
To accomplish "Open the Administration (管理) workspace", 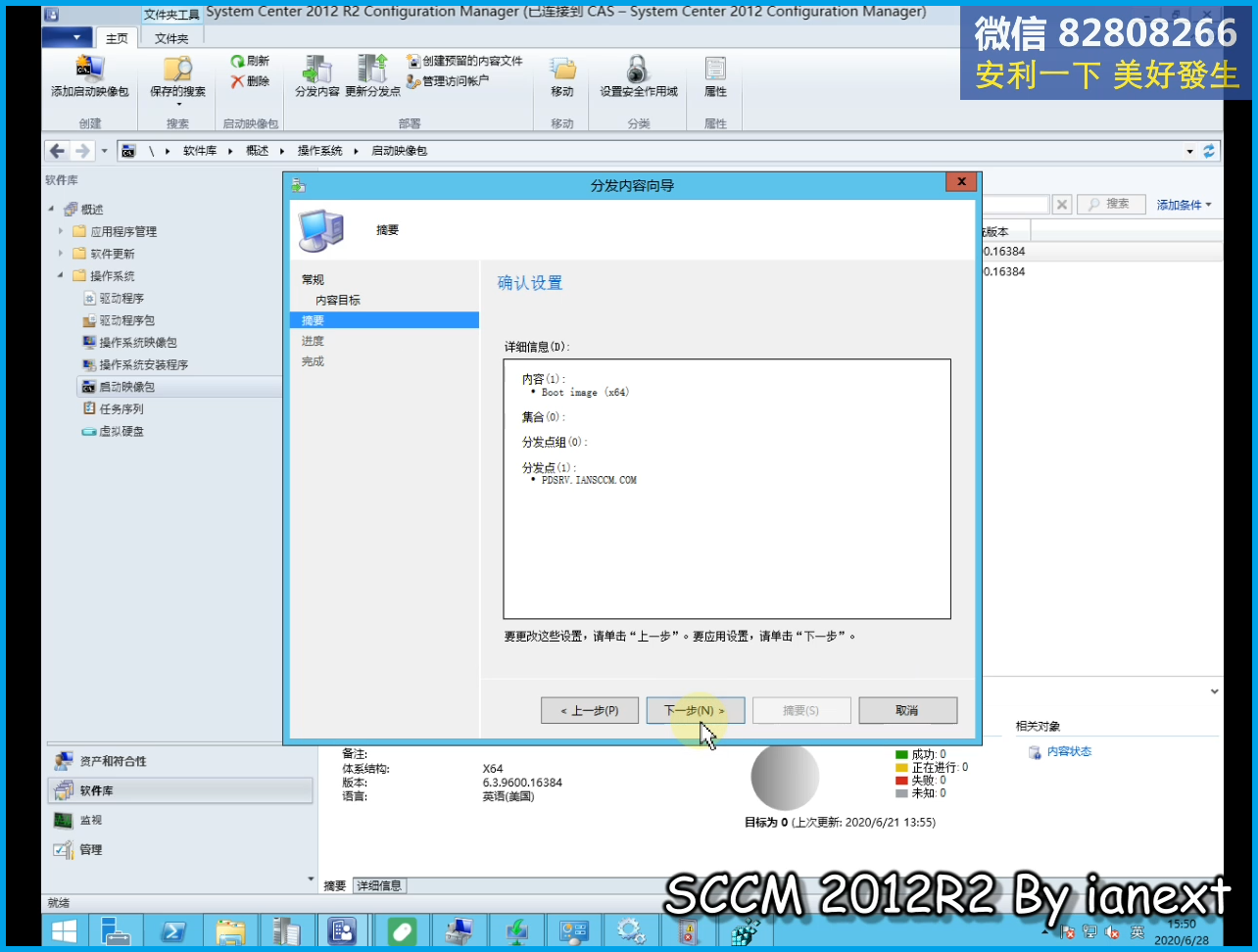I will (179, 849).
